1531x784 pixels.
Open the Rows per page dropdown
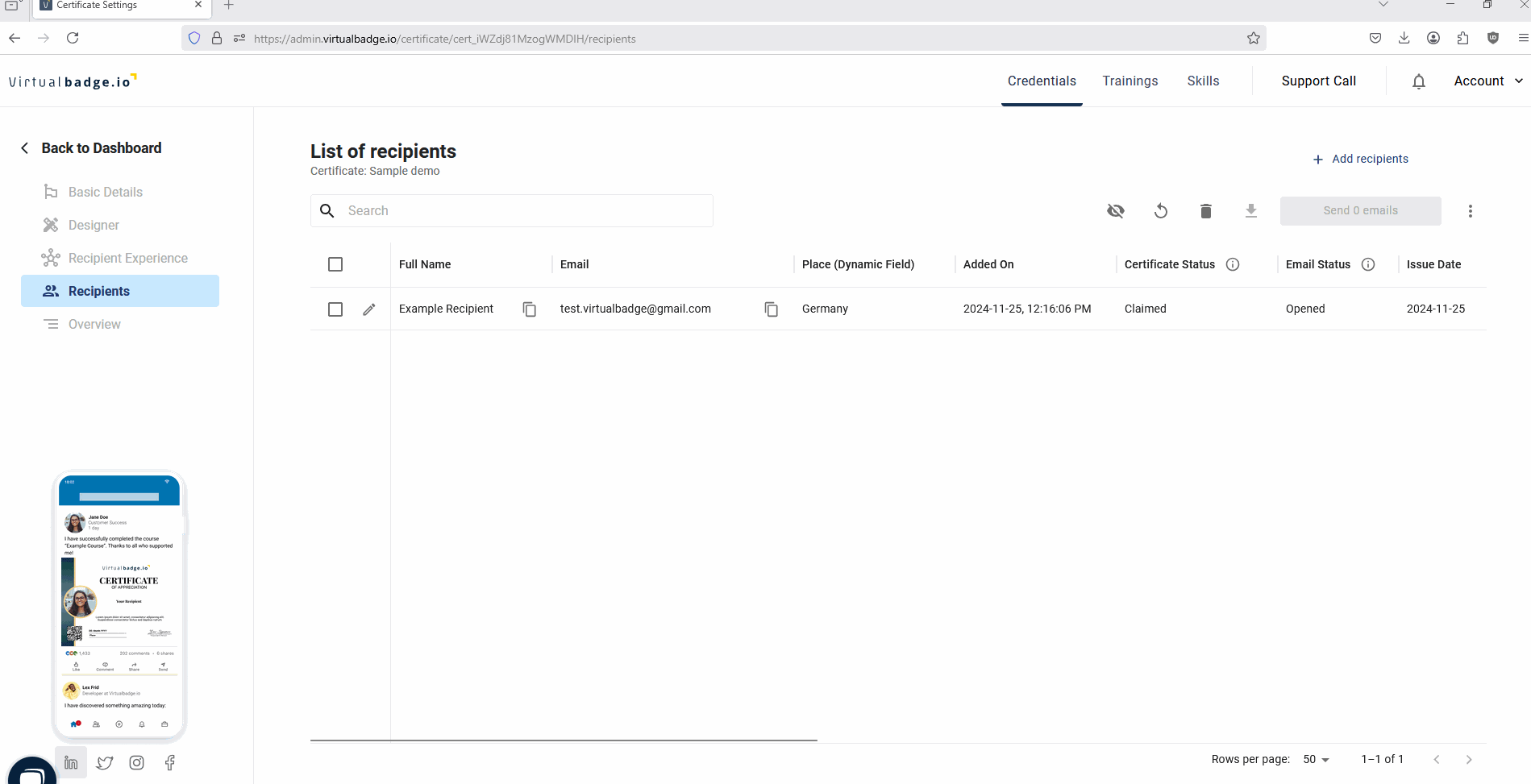tap(1315, 758)
